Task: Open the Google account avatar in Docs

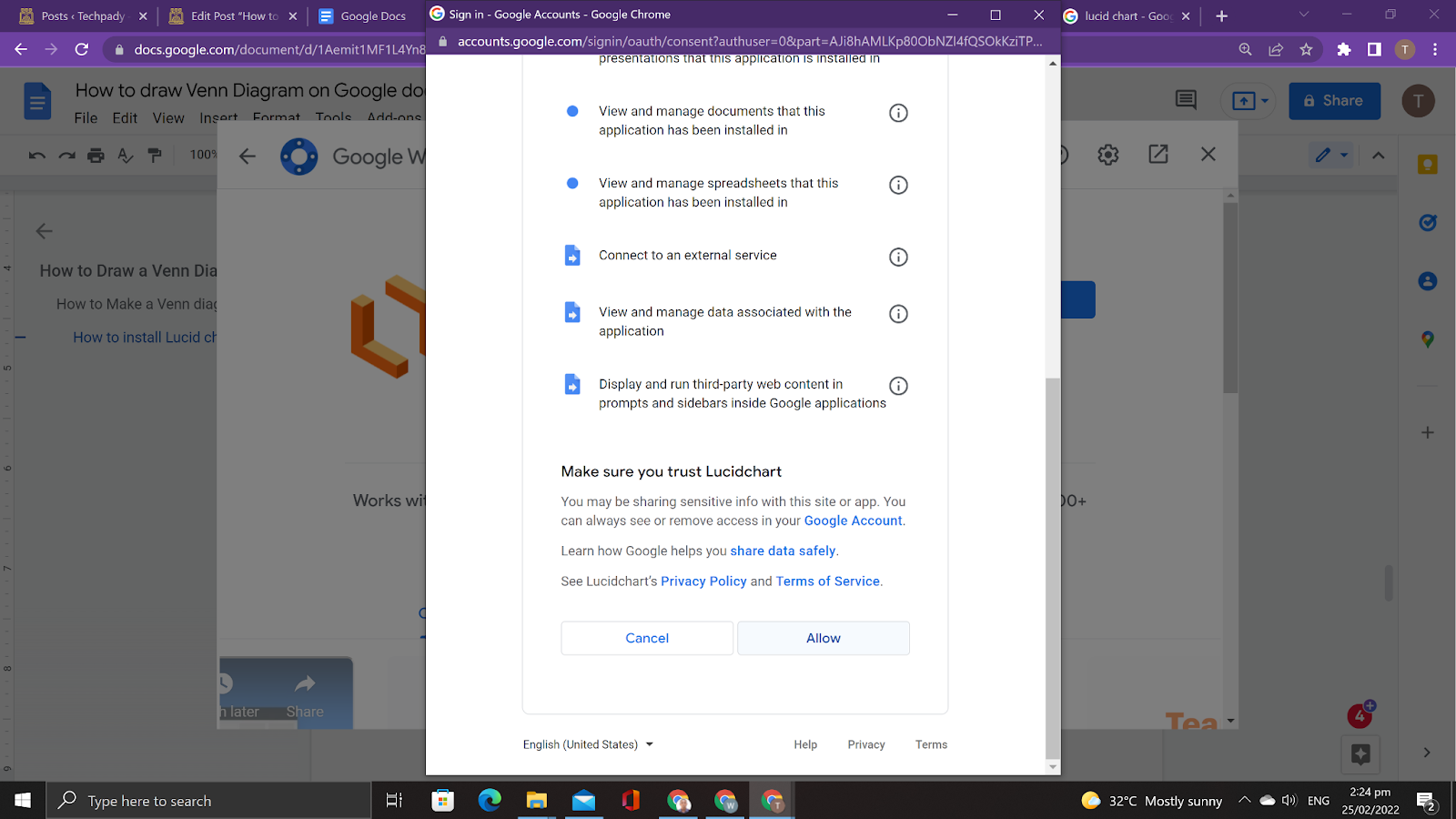Action: pos(1418,101)
